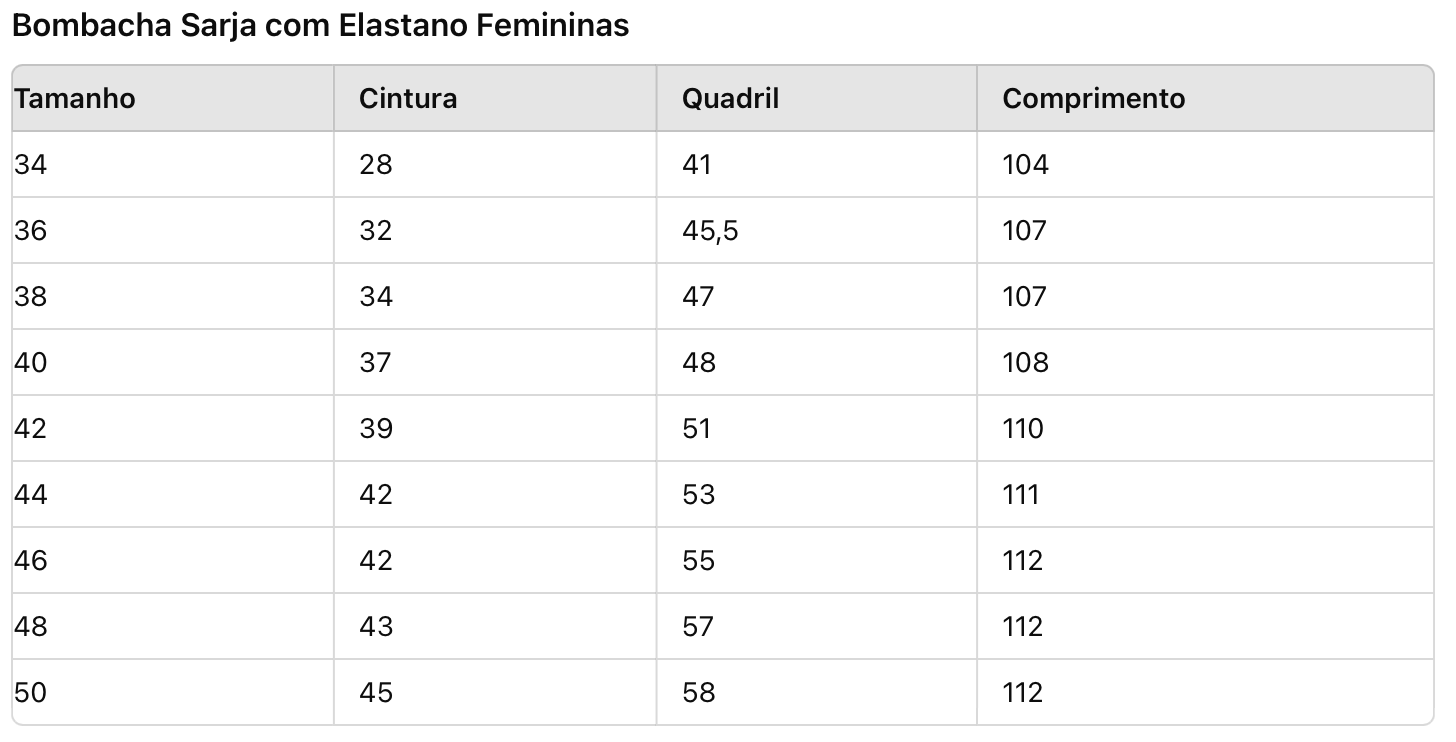Click the 45,5 Quadril cell
1456x742 pixels.
[x=710, y=230]
